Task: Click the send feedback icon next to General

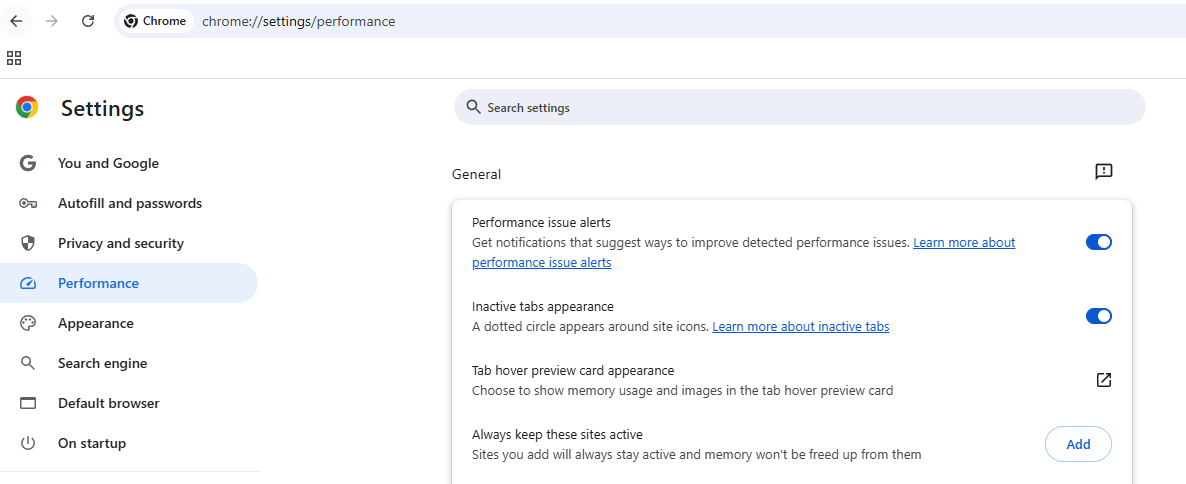Action: (1103, 172)
